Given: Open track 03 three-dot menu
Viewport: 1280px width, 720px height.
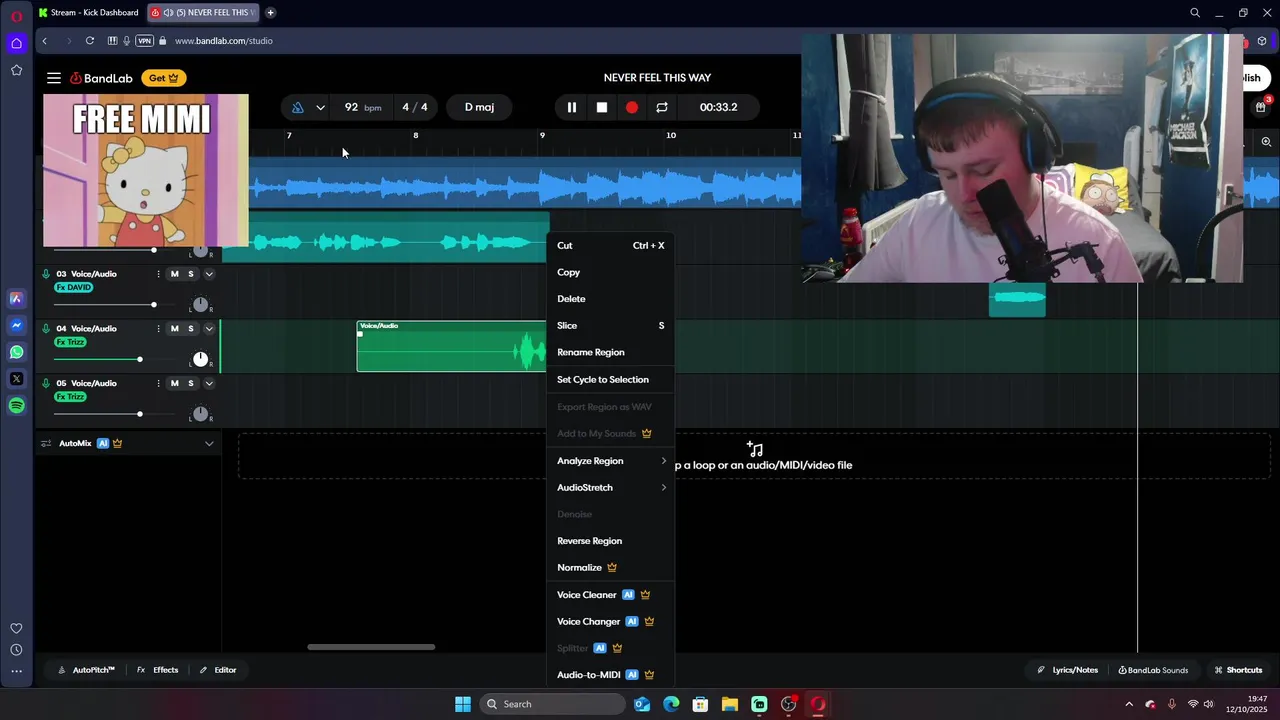Looking at the screenshot, I should 158,274.
